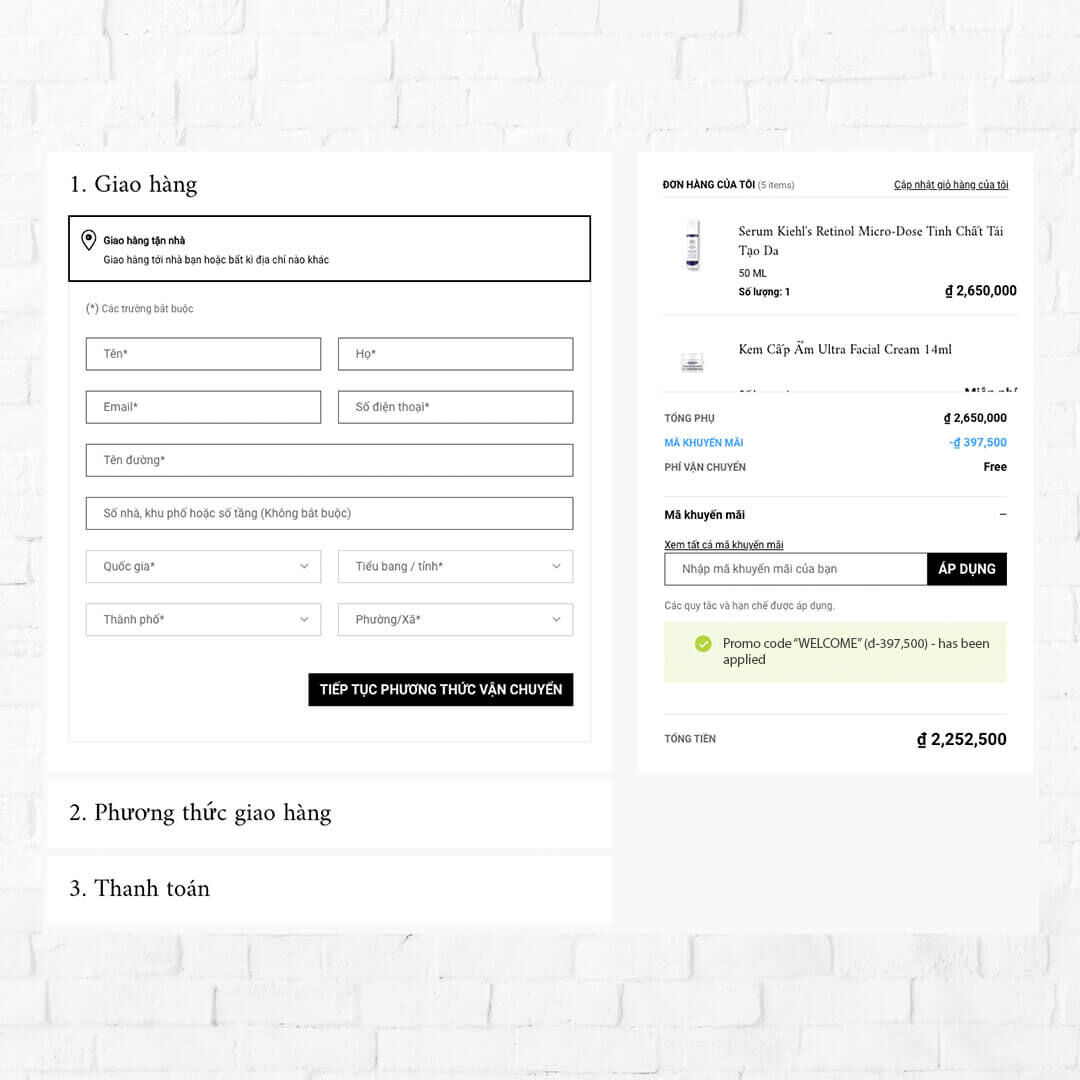The height and width of the screenshot is (1080, 1080).
Task: Open the Cập nhật giỏ hàng link
Action: coord(951,185)
